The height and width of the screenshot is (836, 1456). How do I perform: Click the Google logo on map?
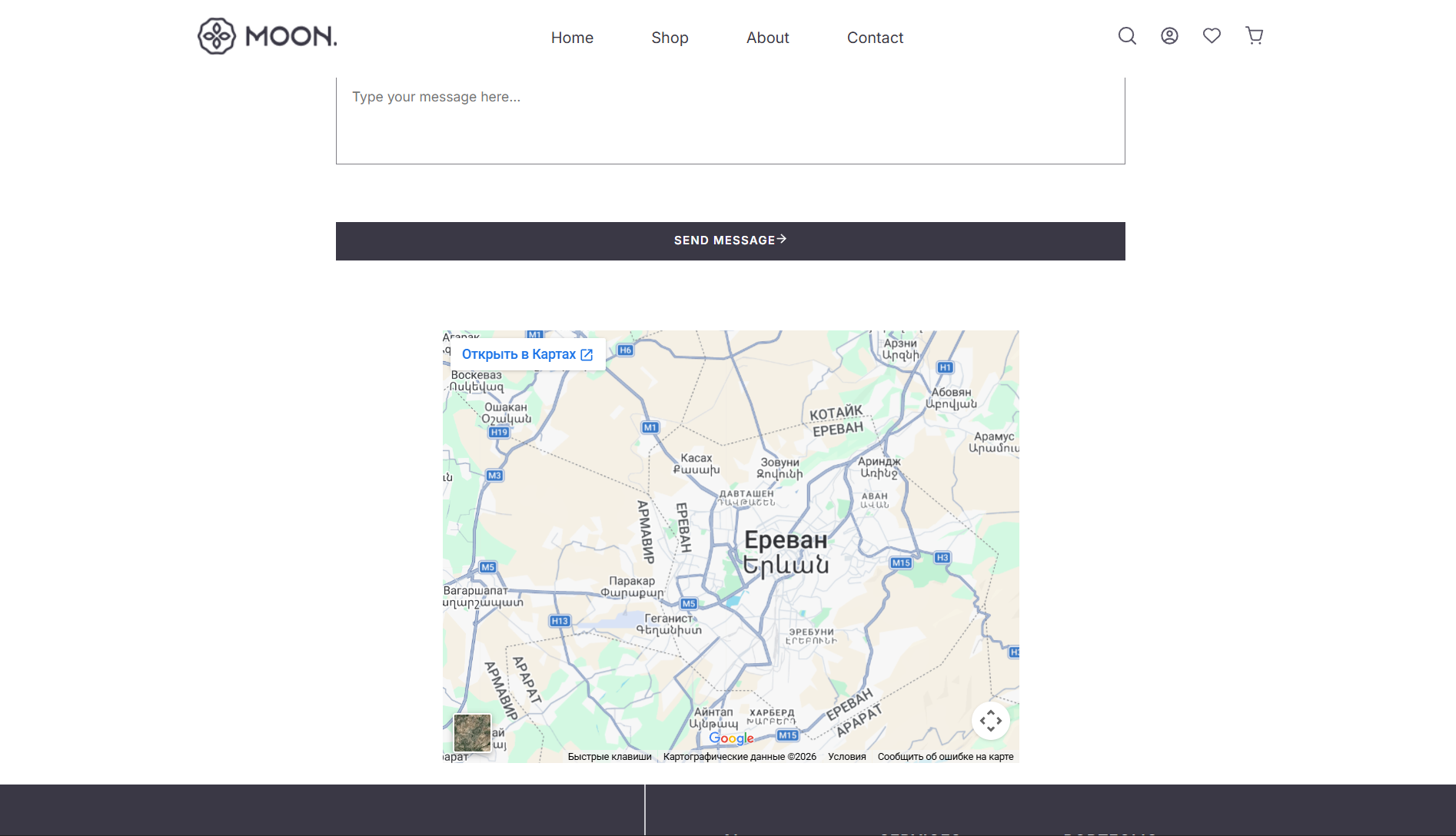click(x=731, y=738)
